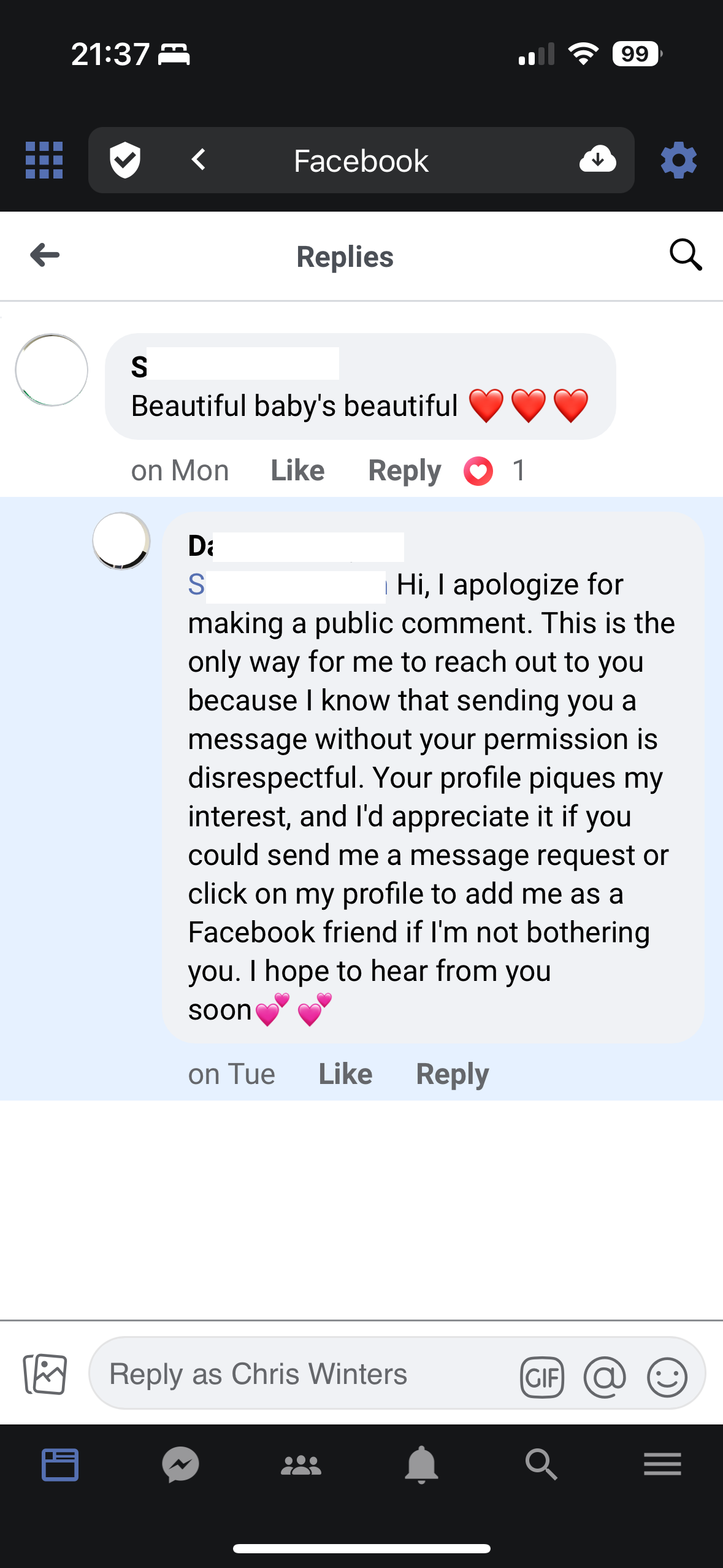Open the Facebook hamburger menu

(x=663, y=1465)
